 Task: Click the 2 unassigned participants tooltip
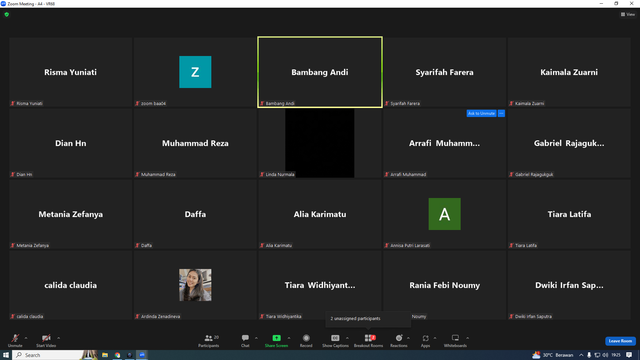point(368,319)
